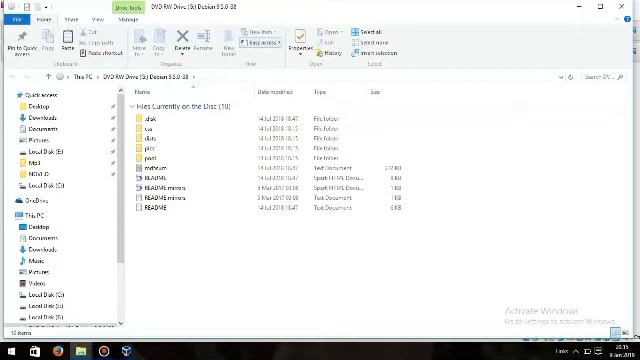
Task: Select the dists folder
Action: point(150,138)
